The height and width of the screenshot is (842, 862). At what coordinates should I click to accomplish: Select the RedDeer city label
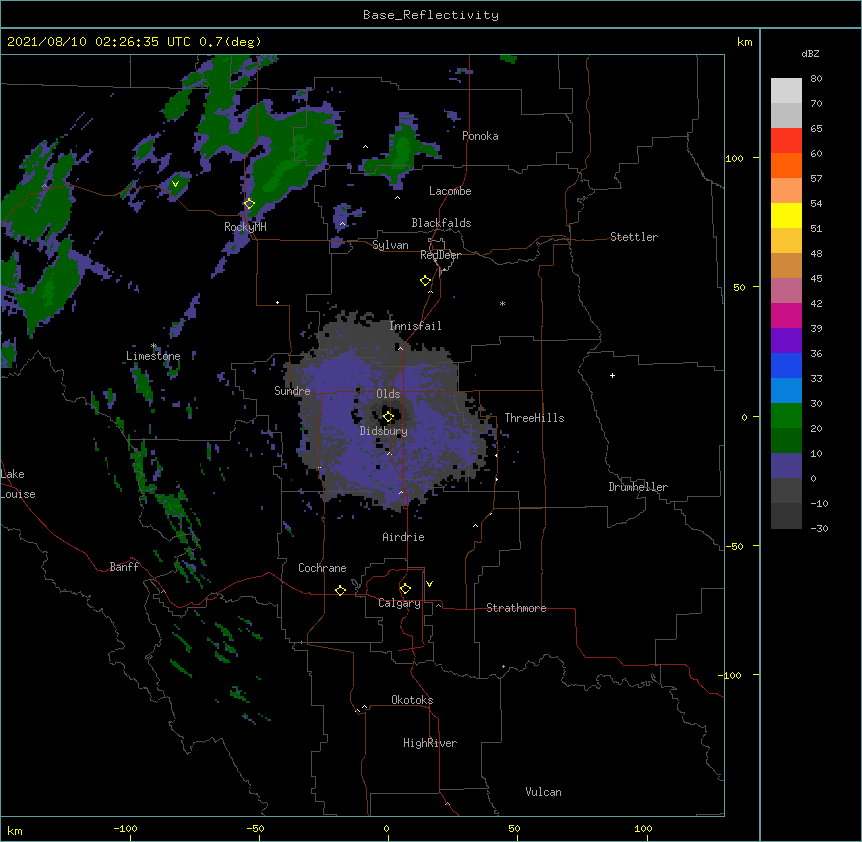(440, 255)
